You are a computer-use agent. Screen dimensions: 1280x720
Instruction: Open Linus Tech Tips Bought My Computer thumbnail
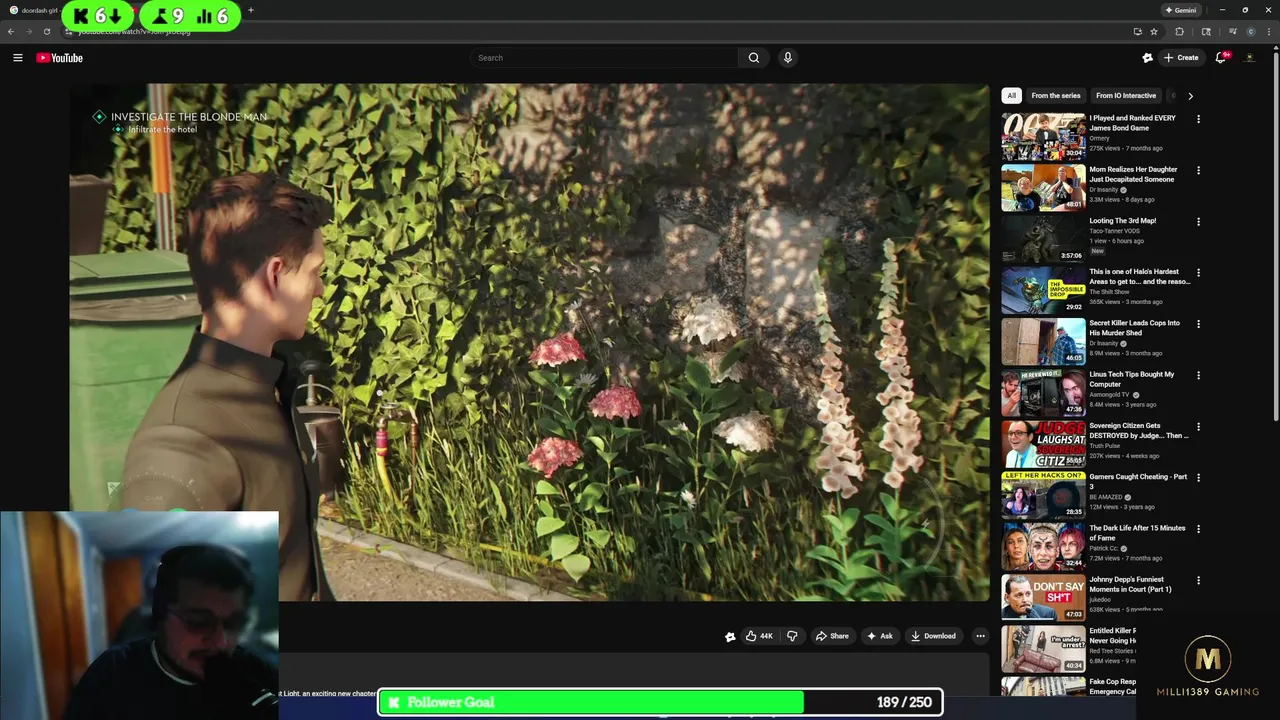coord(1043,393)
